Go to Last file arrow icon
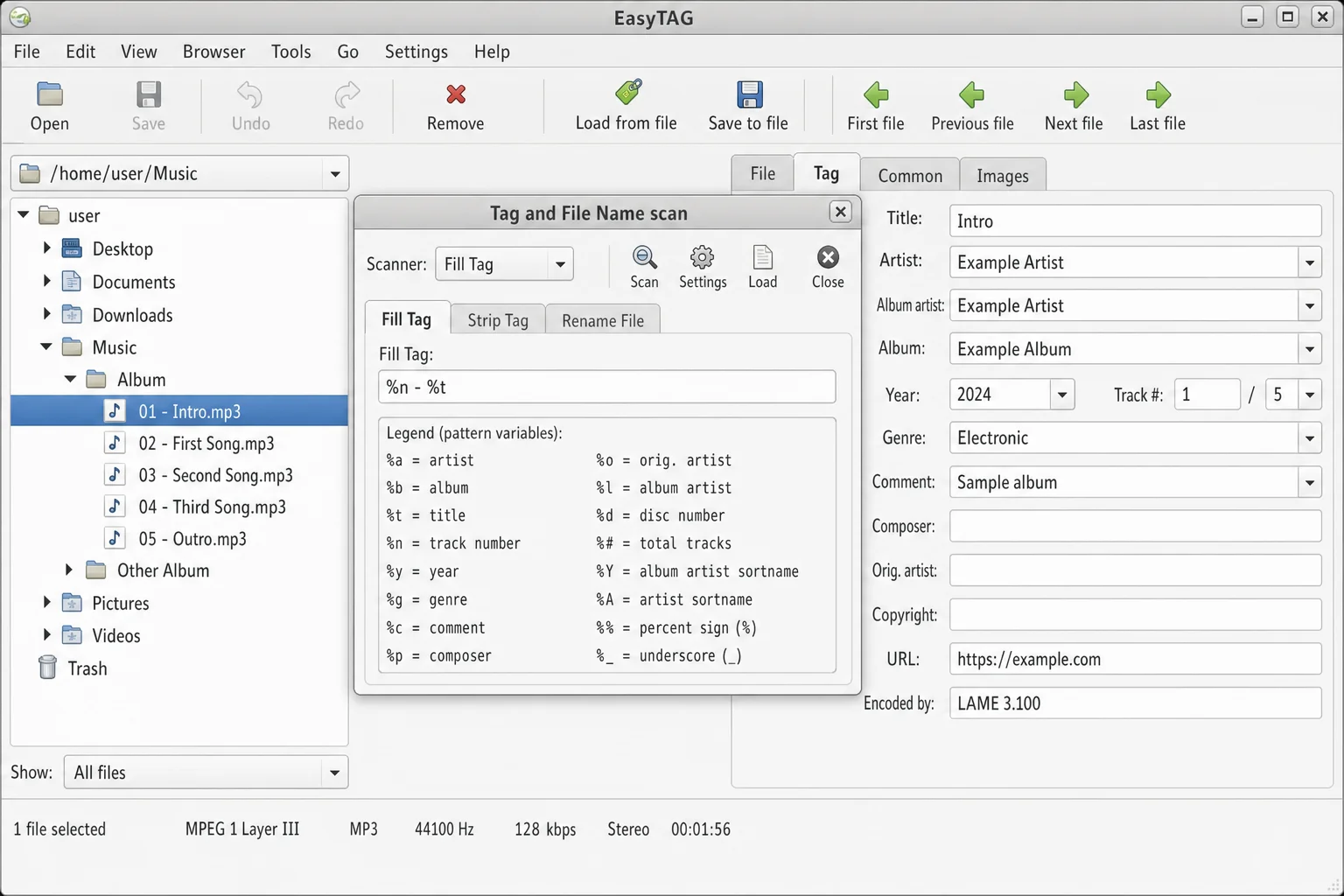 [1158, 94]
